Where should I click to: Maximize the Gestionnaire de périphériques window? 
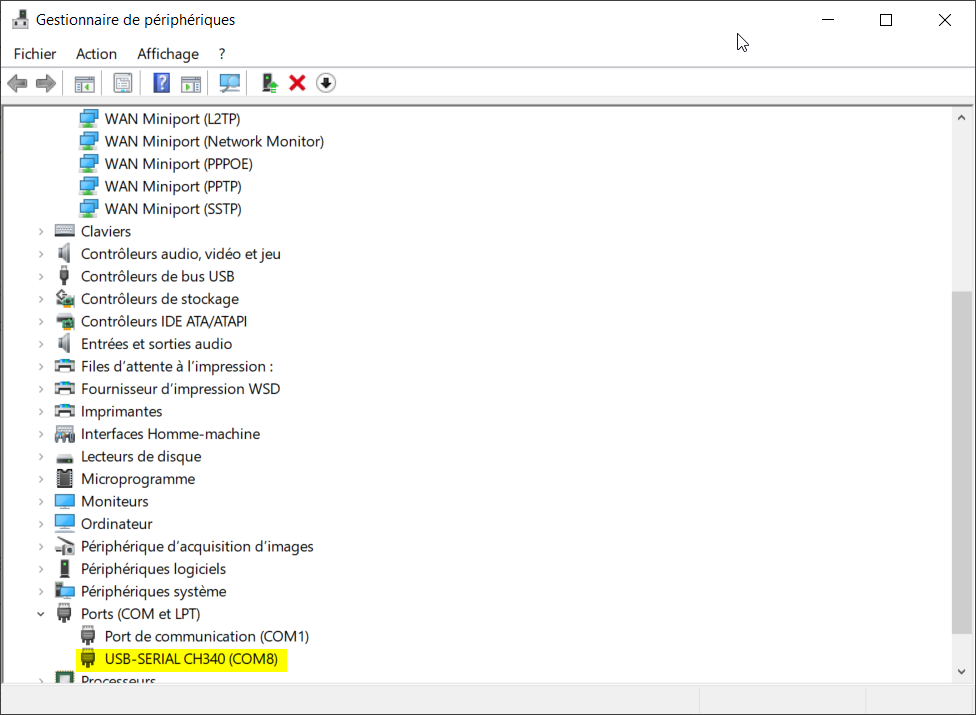pyautogui.click(x=886, y=20)
